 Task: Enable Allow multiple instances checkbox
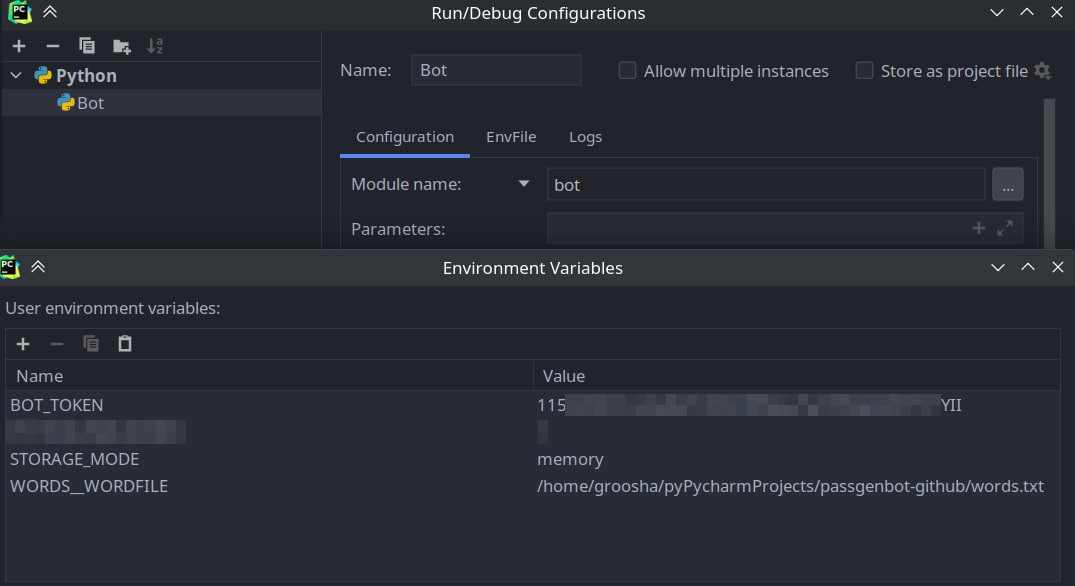(627, 71)
